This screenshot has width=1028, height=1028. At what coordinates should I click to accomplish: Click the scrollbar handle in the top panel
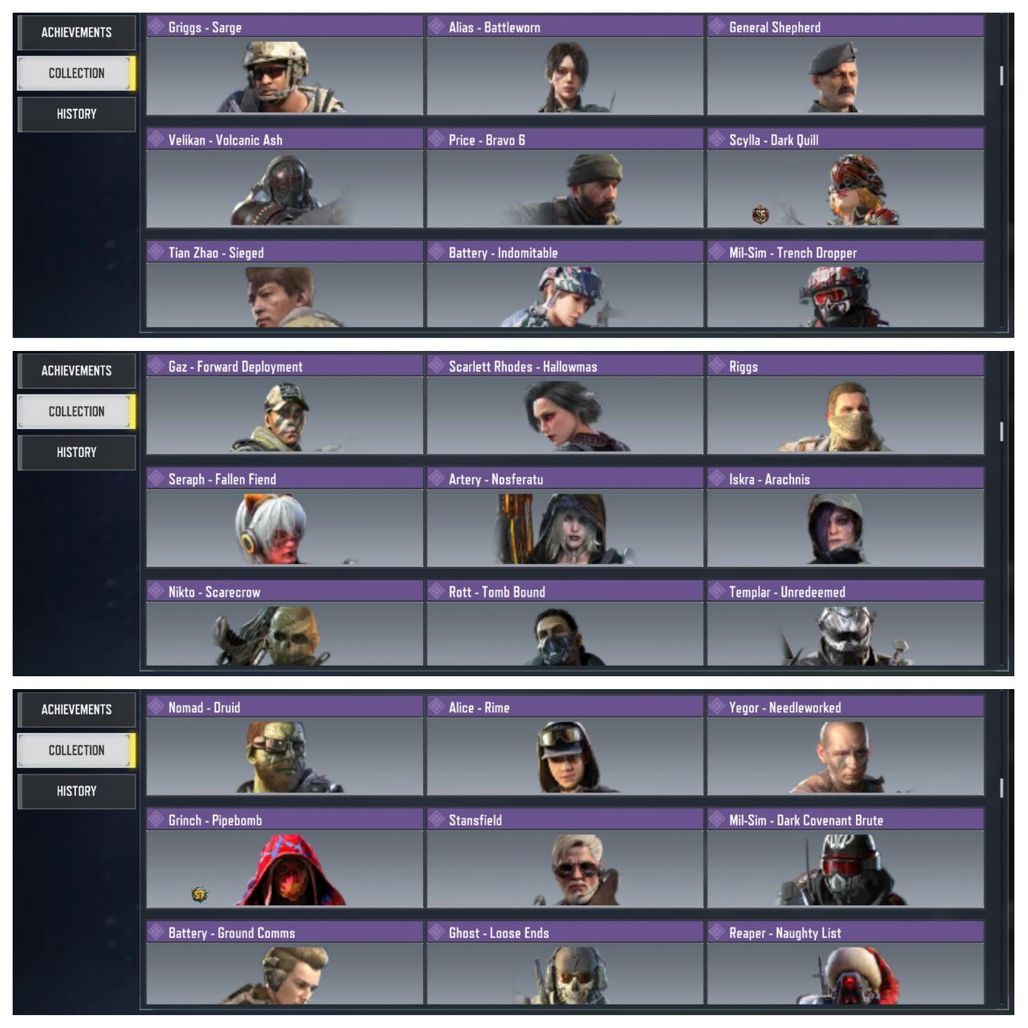tap(1001, 75)
